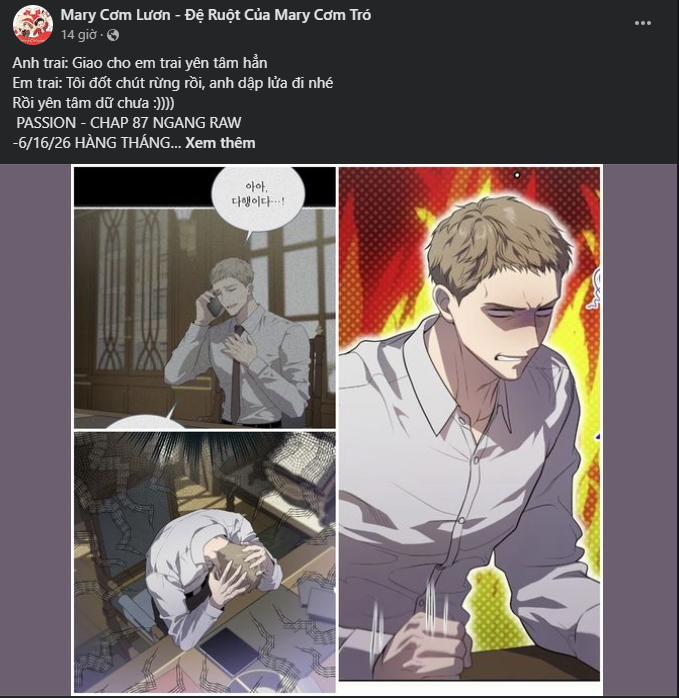Click the "PASSION - CHAP 87 NGANG RAW" text line

[129, 123]
